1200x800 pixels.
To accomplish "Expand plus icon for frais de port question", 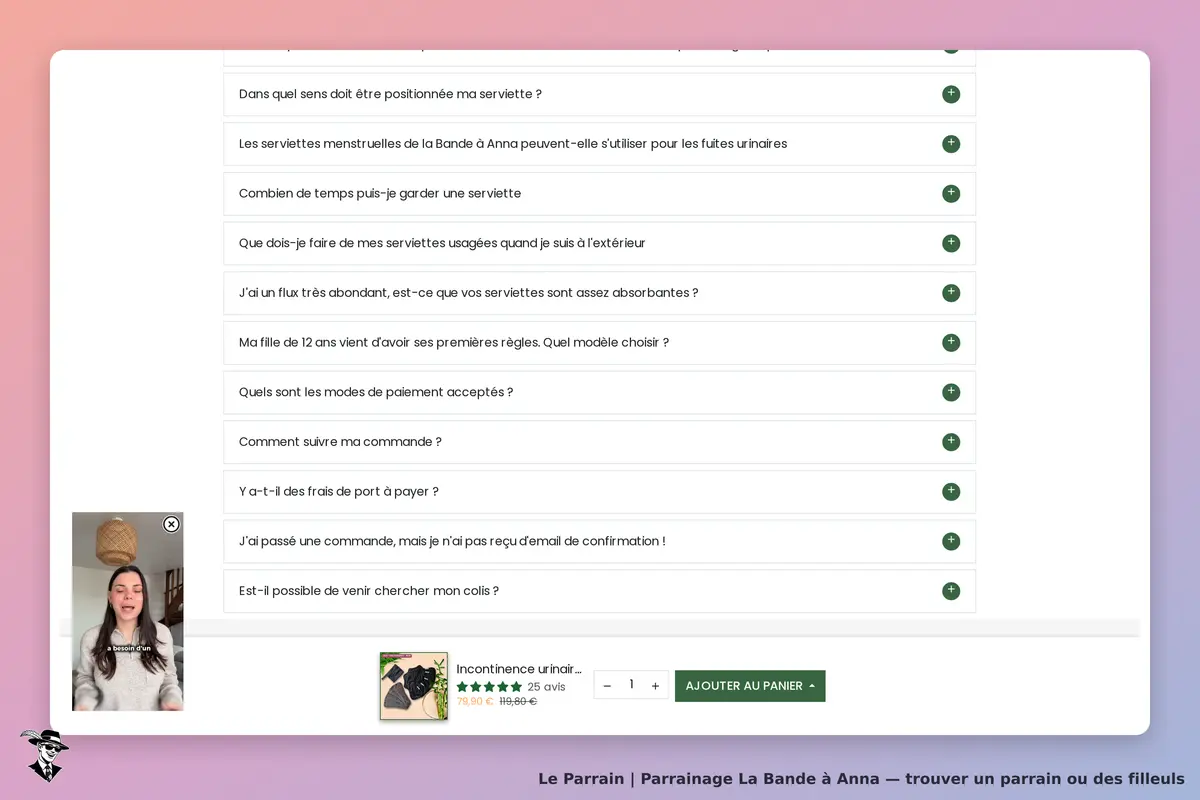I will pos(951,491).
